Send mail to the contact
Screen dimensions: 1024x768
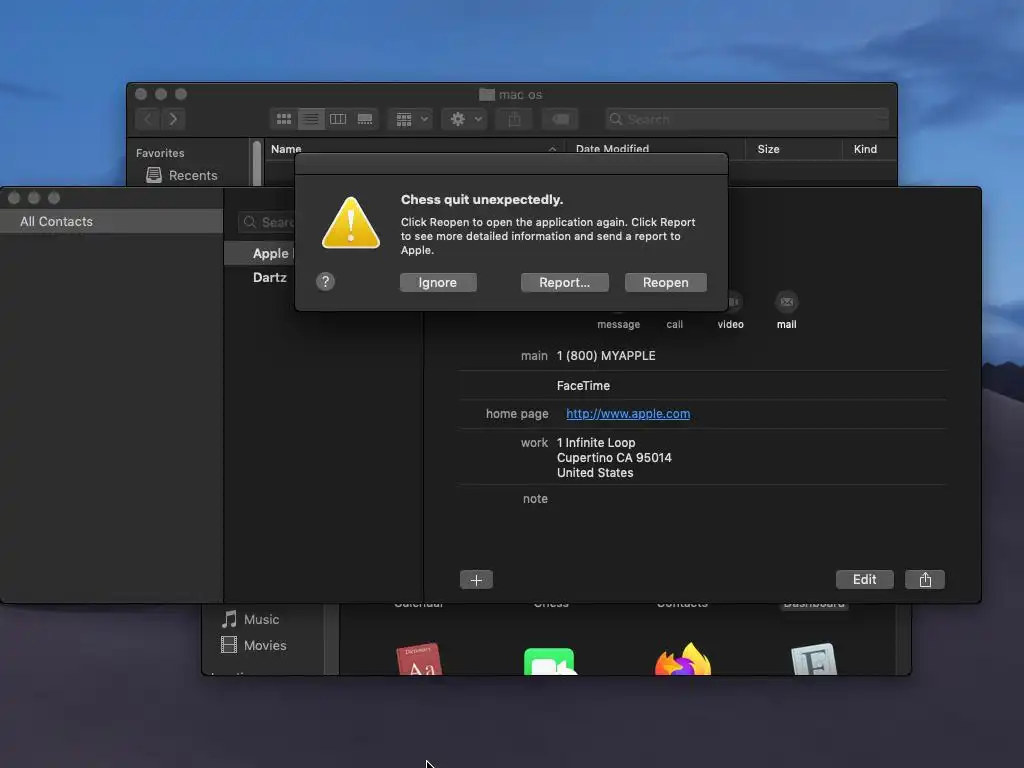786,302
